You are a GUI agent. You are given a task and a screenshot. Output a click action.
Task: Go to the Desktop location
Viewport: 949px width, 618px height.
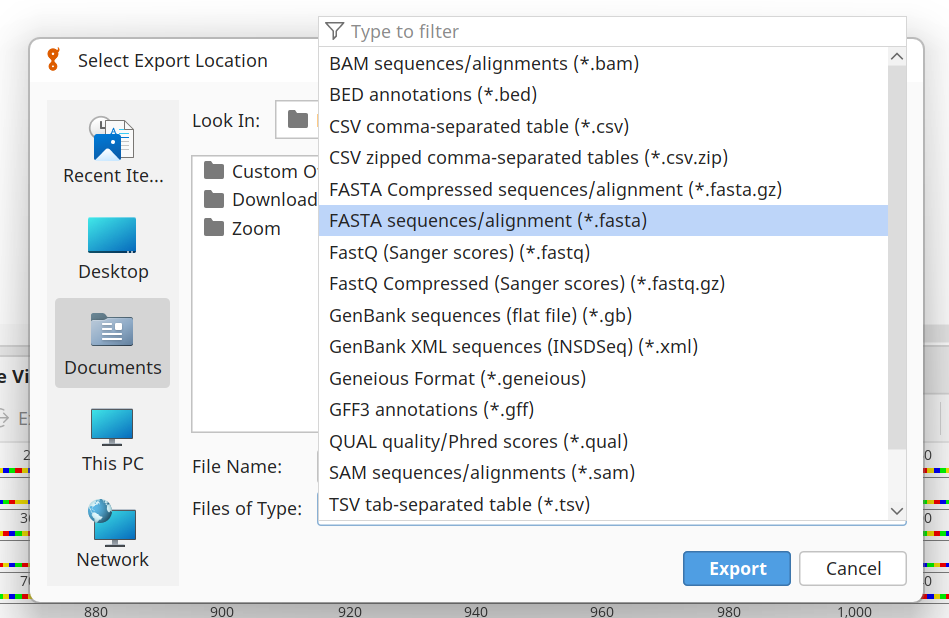coord(112,248)
